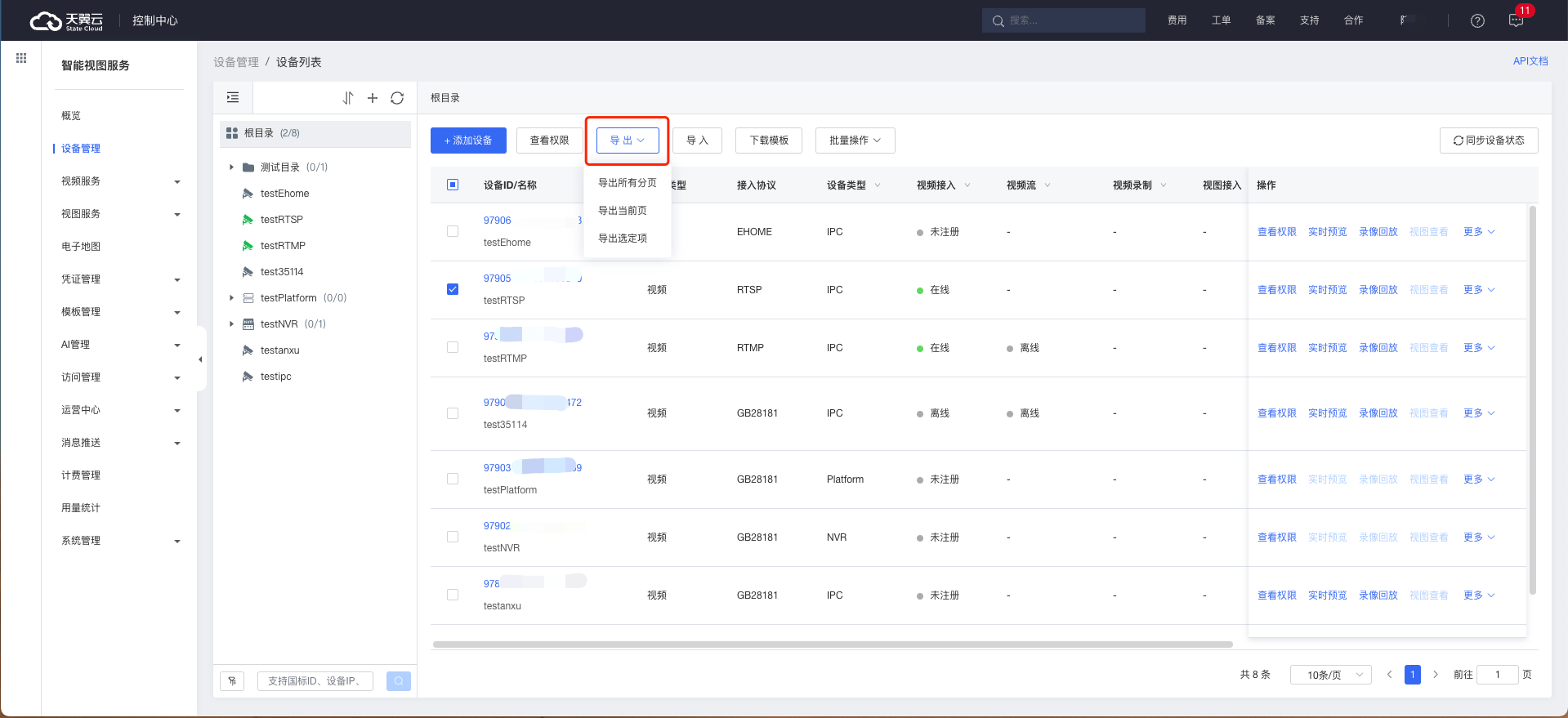Check the testEhome row checkbox

click(453, 231)
